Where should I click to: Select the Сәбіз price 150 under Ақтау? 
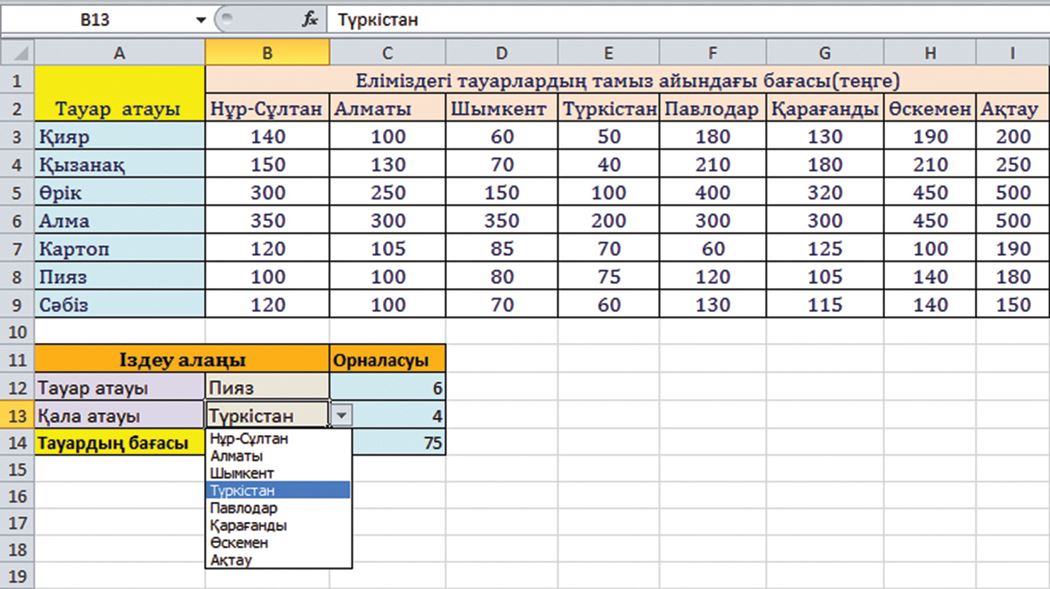(1012, 305)
